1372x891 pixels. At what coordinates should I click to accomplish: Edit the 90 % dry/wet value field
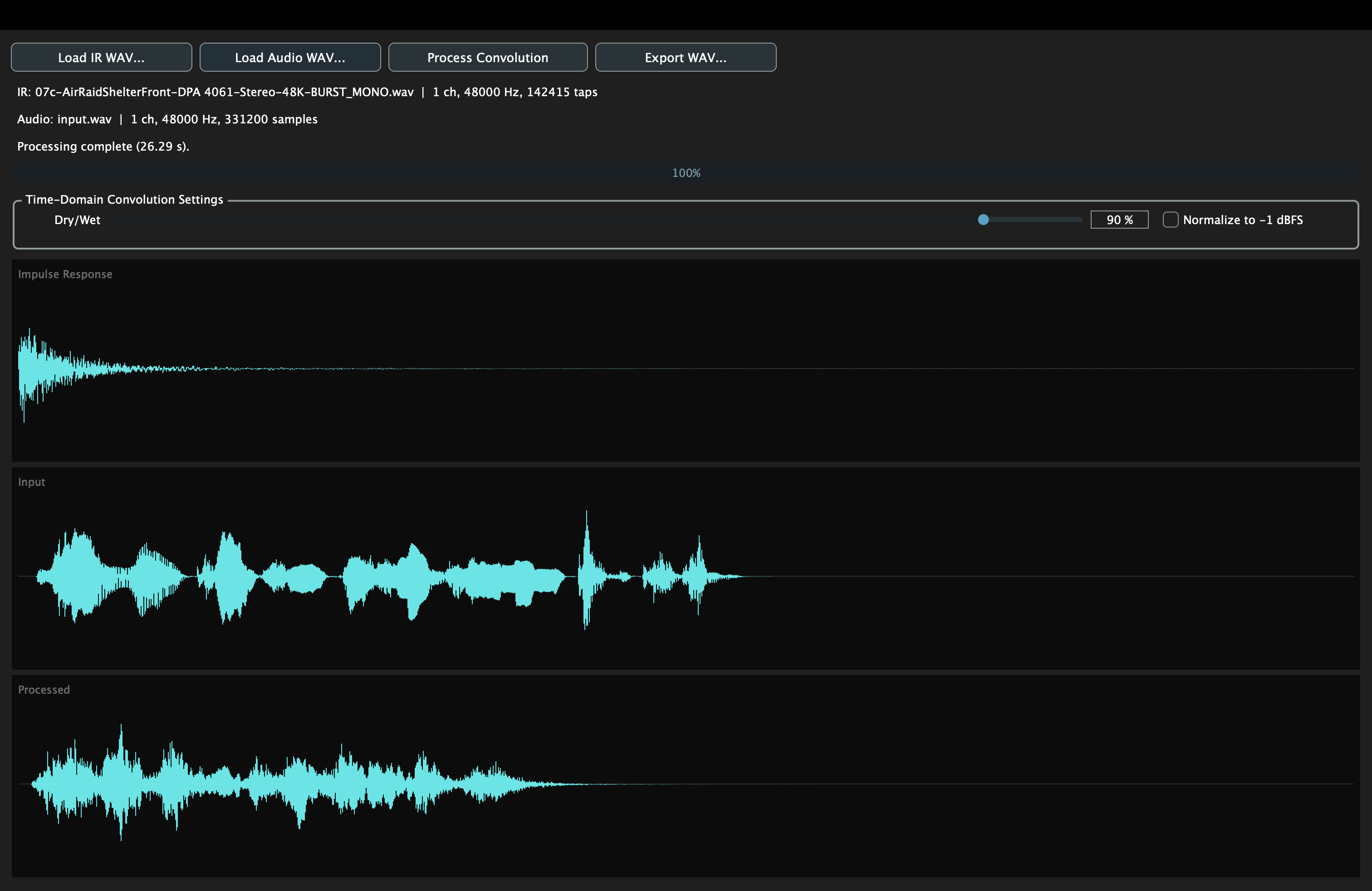[1119, 220]
